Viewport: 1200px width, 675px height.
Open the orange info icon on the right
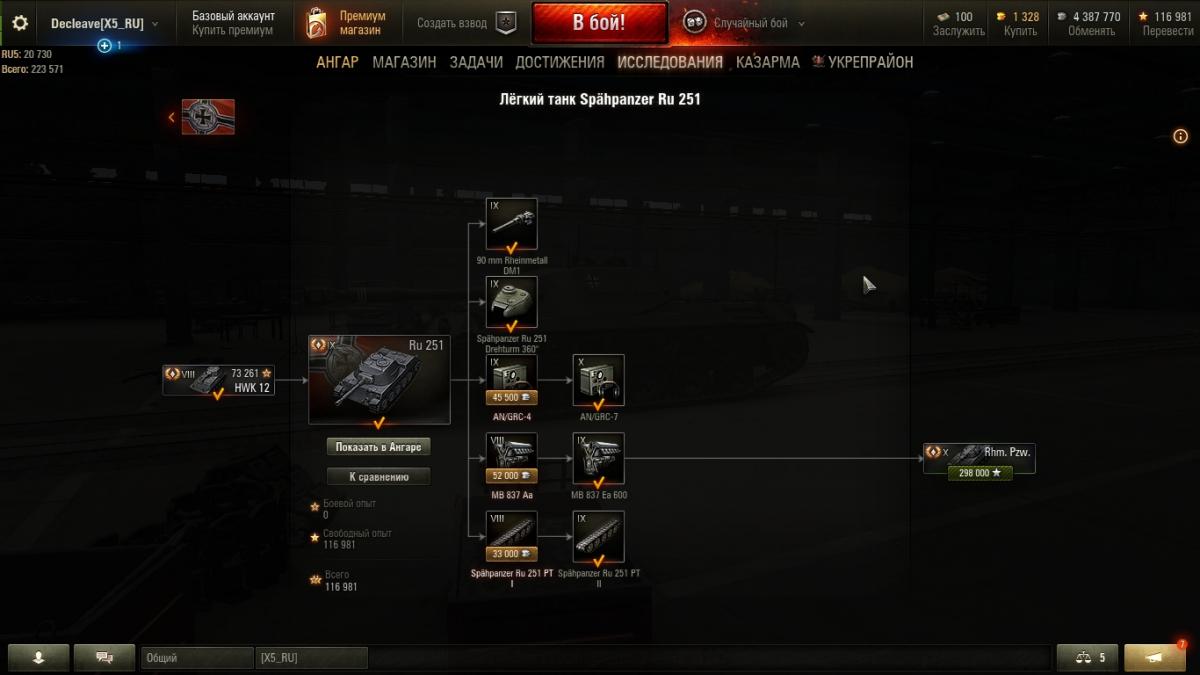click(x=1180, y=136)
